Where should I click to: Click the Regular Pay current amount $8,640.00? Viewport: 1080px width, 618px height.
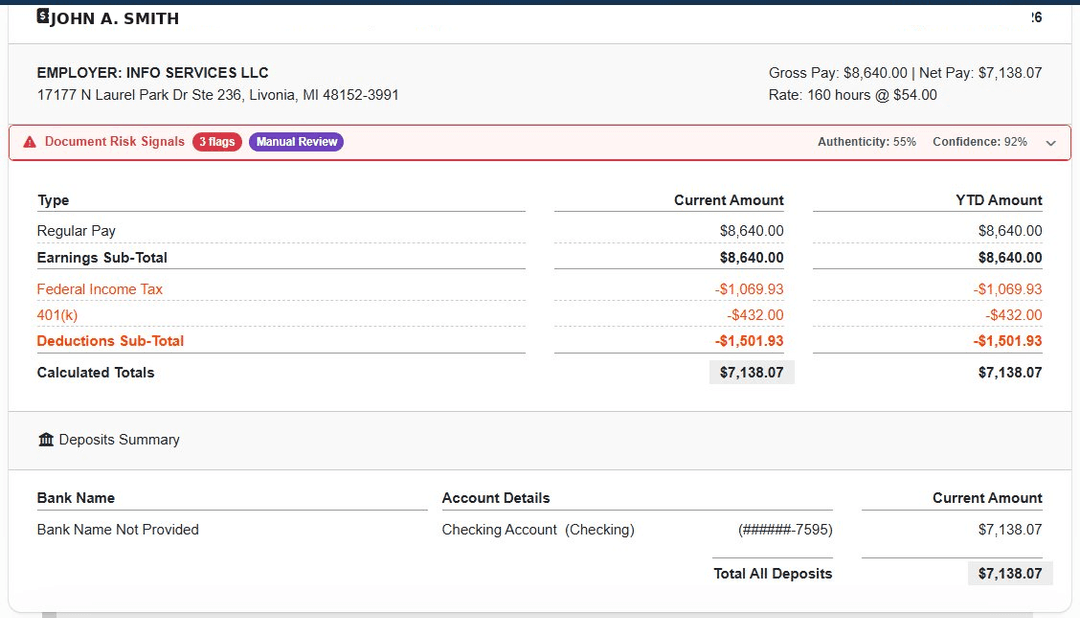[x=751, y=231]
